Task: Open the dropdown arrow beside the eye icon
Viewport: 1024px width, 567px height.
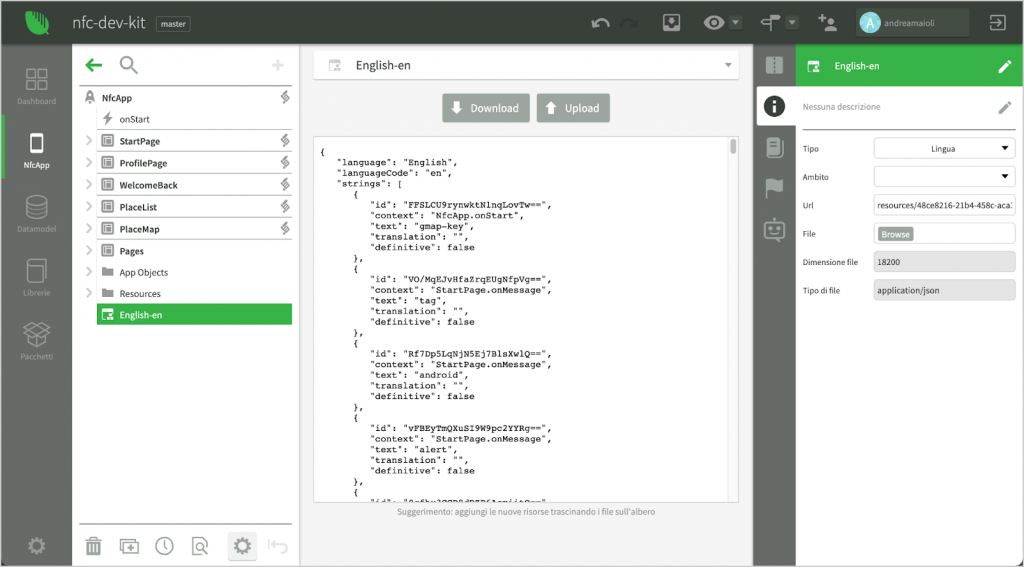Action: click(x=735, y=23)
